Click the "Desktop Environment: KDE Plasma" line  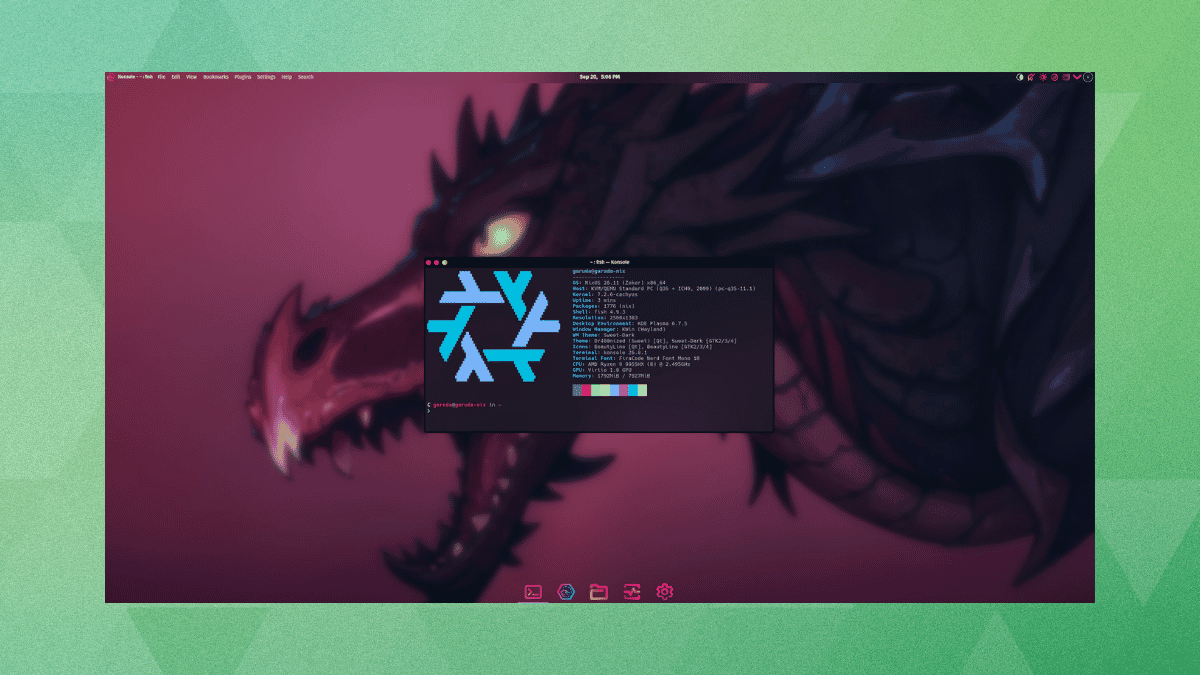click(x=629, y=323)
